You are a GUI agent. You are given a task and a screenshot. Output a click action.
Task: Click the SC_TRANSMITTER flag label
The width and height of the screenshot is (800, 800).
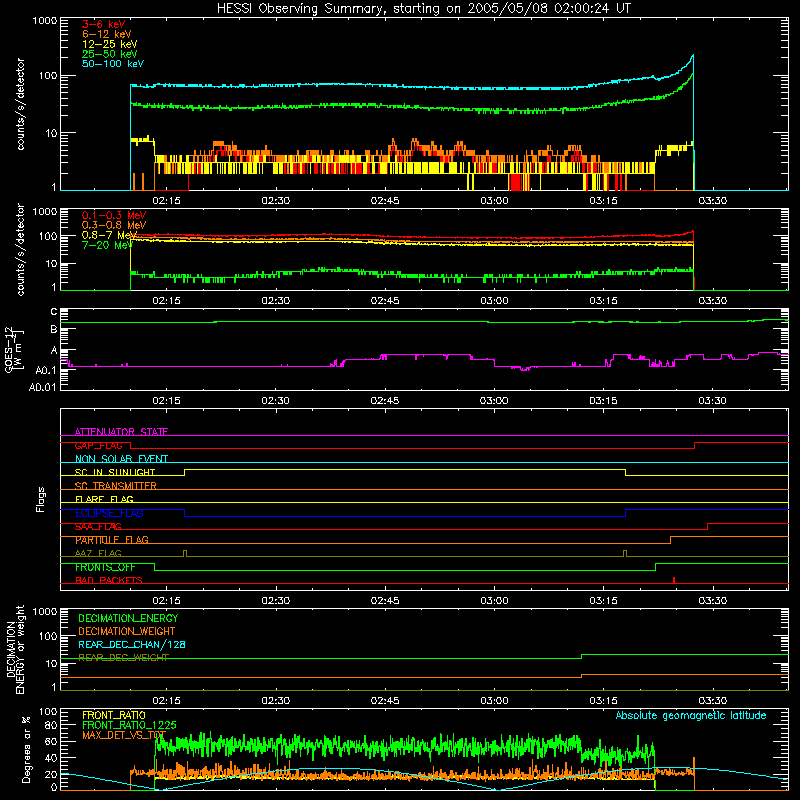click(x=115, y=486)
